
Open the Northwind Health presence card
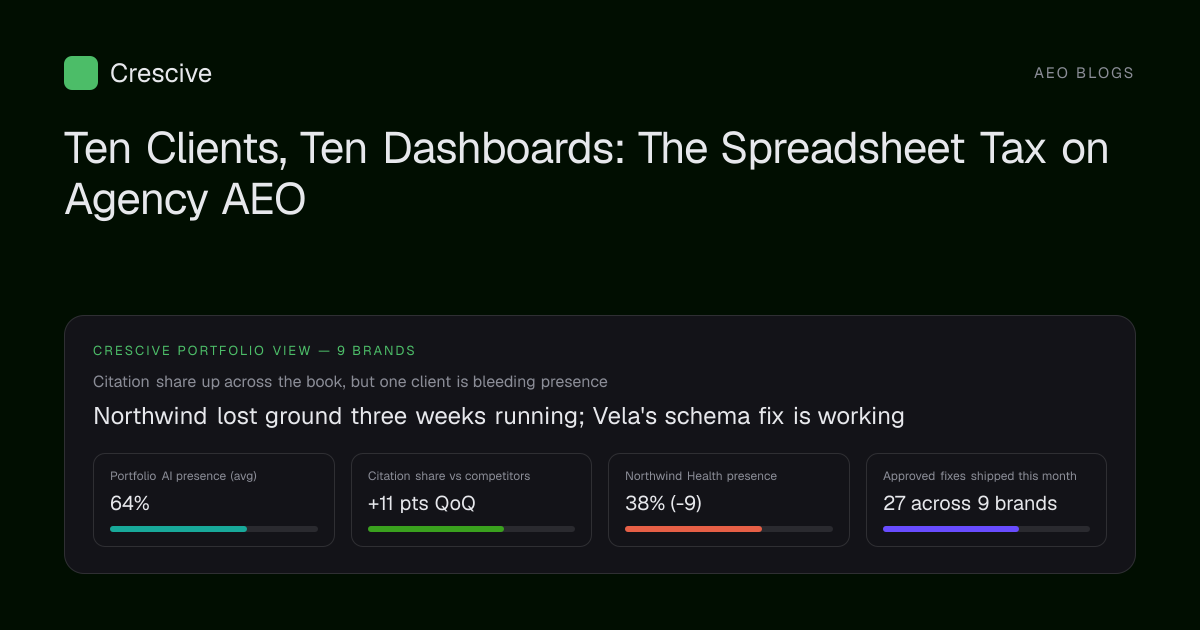[729, 500]
